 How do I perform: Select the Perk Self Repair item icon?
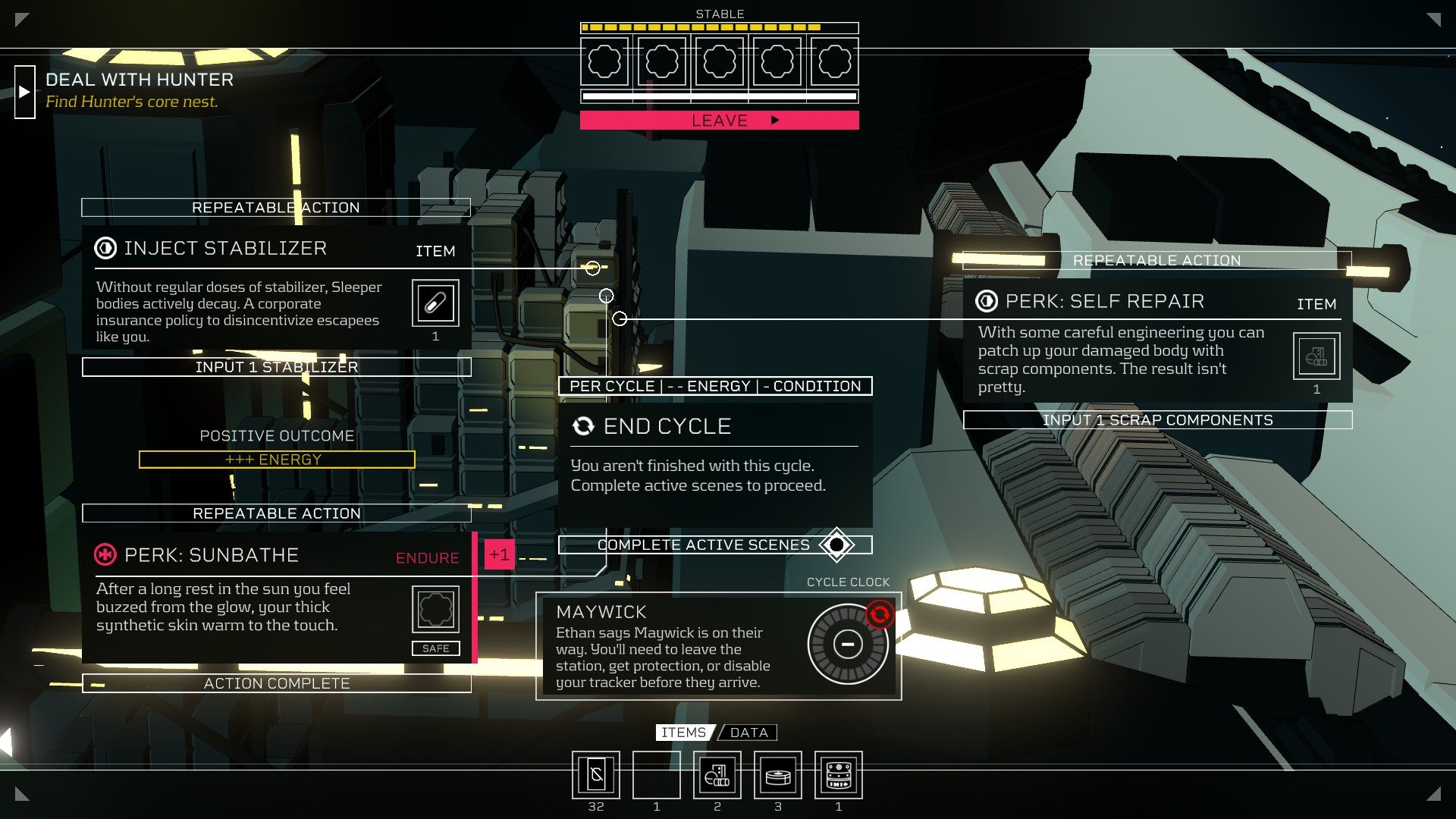[1315, 355]
